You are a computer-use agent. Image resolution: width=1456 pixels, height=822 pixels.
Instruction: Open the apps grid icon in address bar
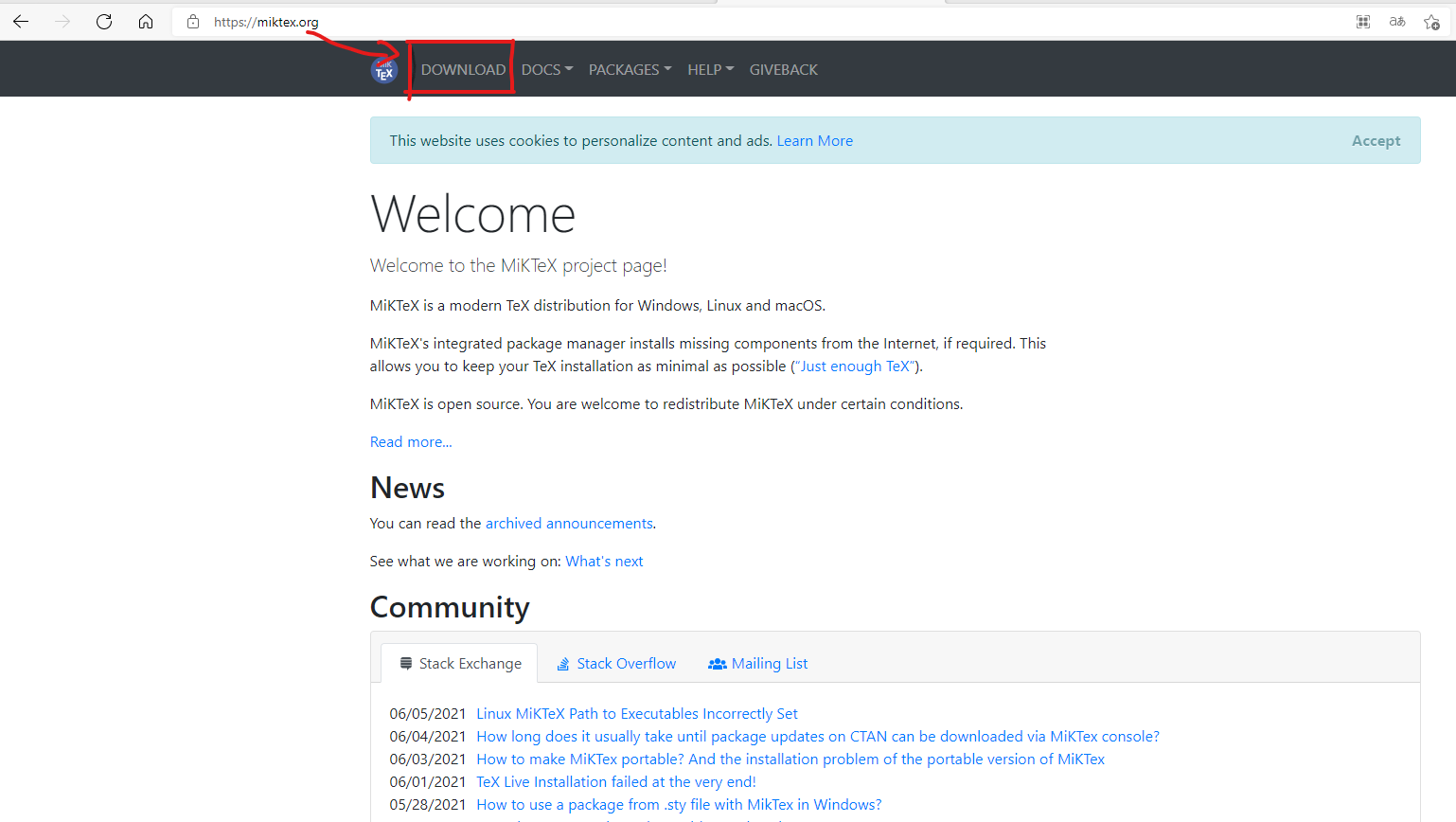click(1363, 22)
